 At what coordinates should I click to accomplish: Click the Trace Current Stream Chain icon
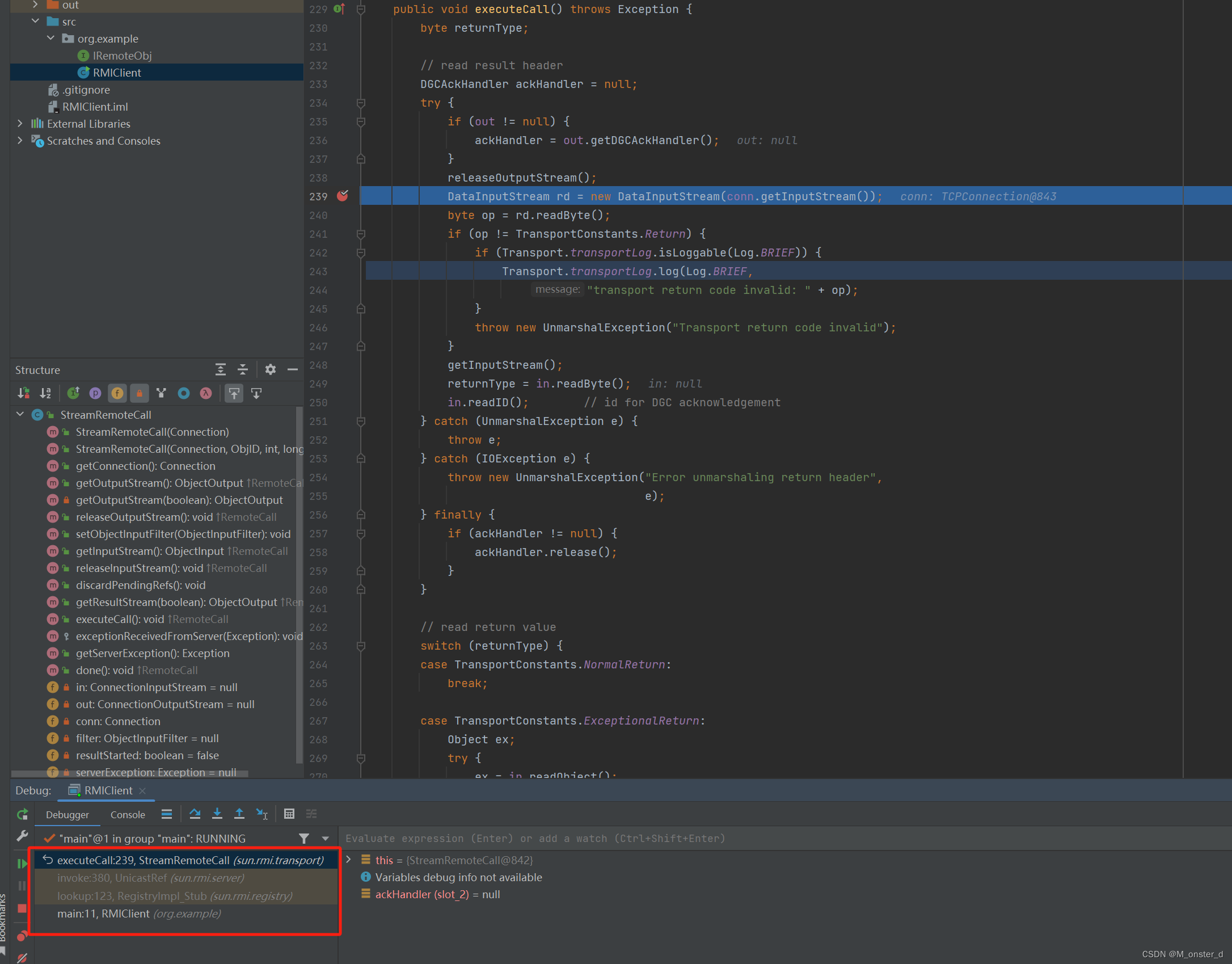(311, 814)
